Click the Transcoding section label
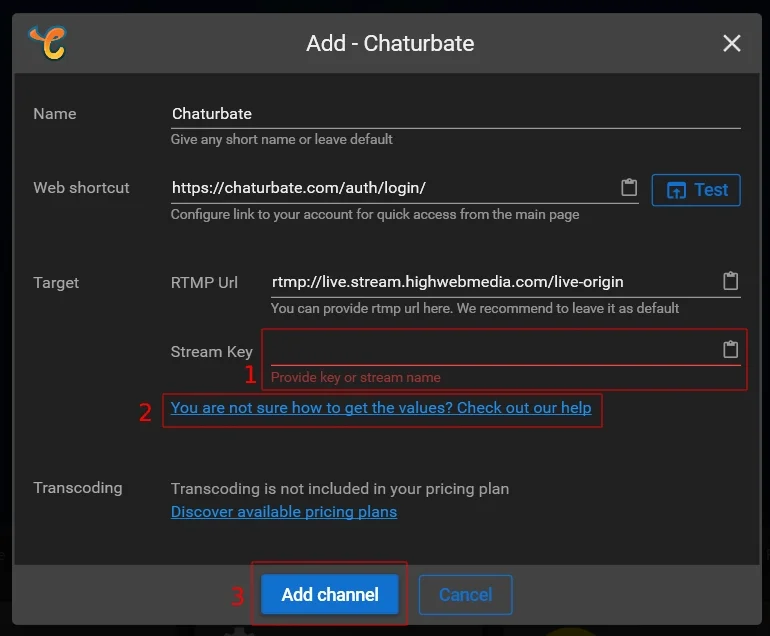 (78, 488)
